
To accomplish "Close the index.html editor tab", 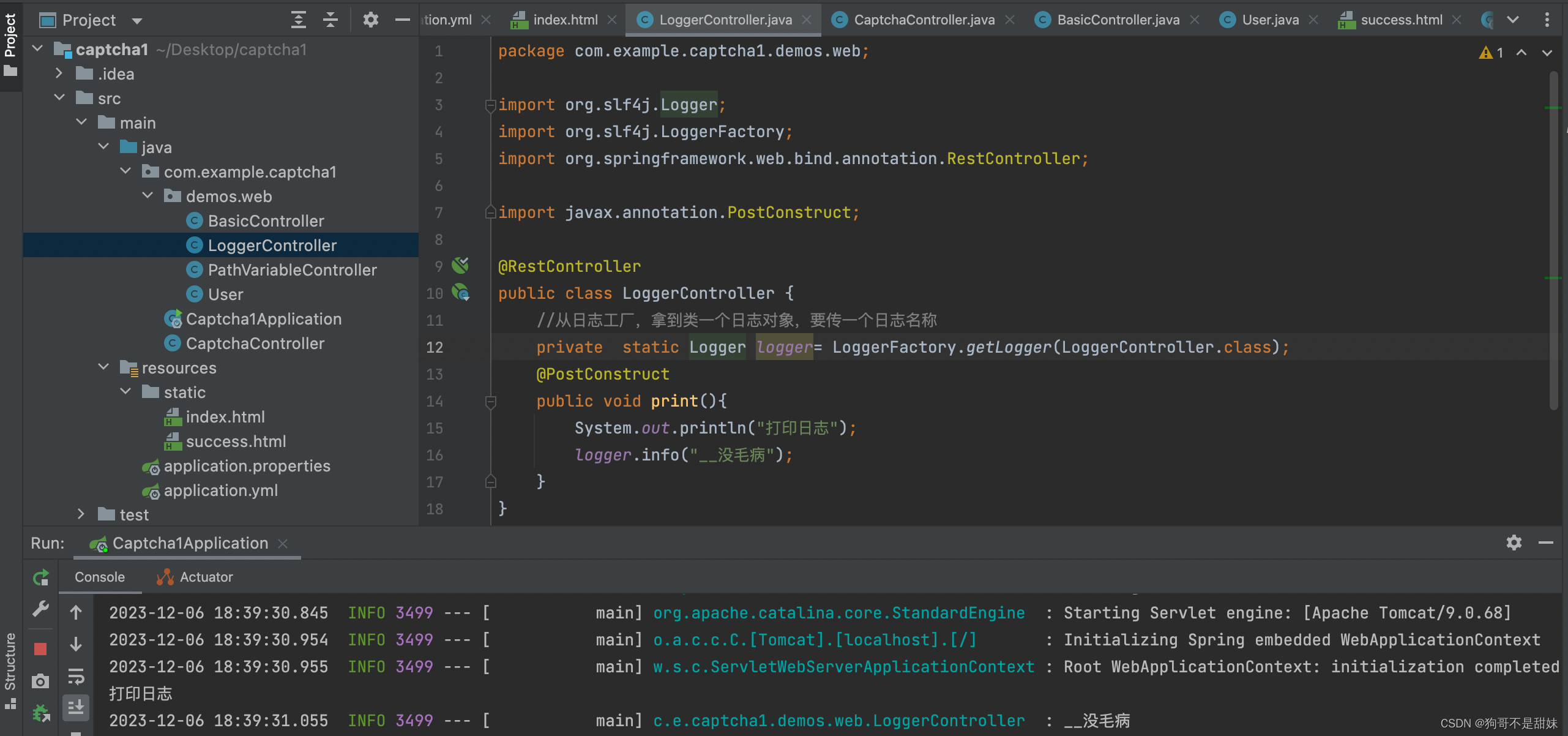I will (611, 20).
